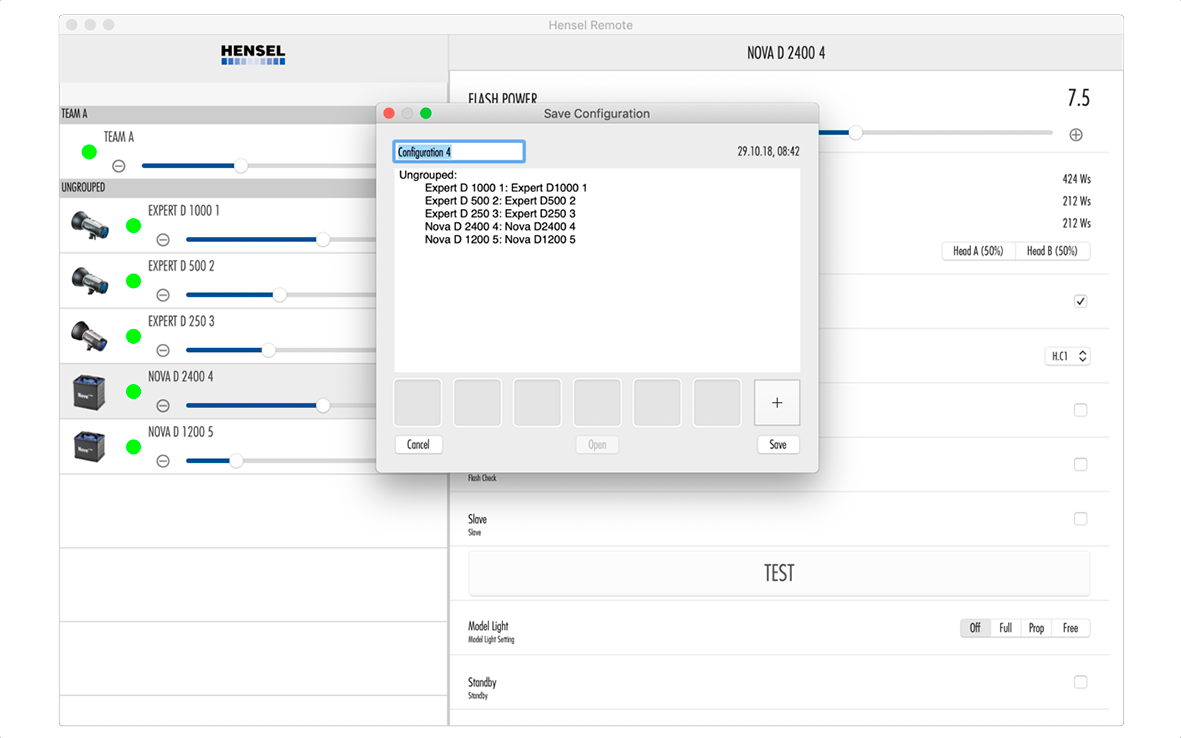Decrease power of Team A group
This screenshot has height=738, width=1181.
coord(118,166)
